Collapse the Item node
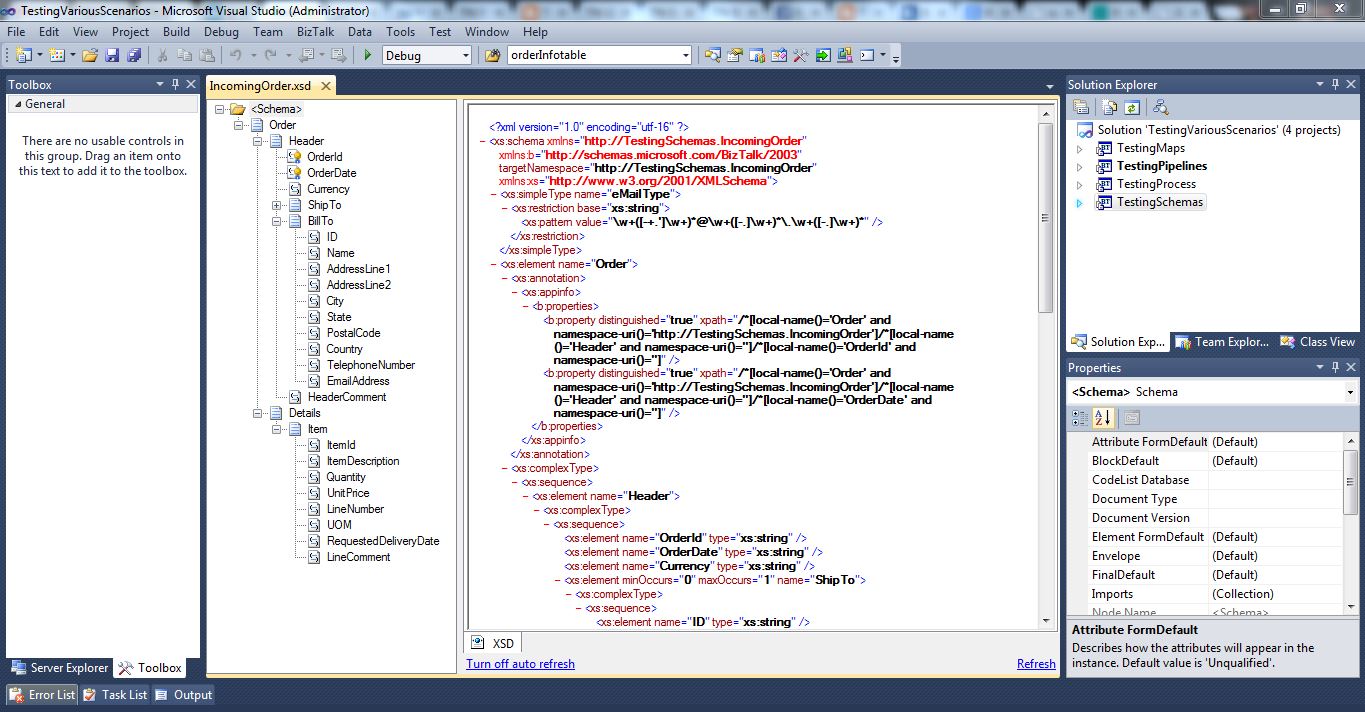This screenshot has width=1365, height=712. [276, 429]
